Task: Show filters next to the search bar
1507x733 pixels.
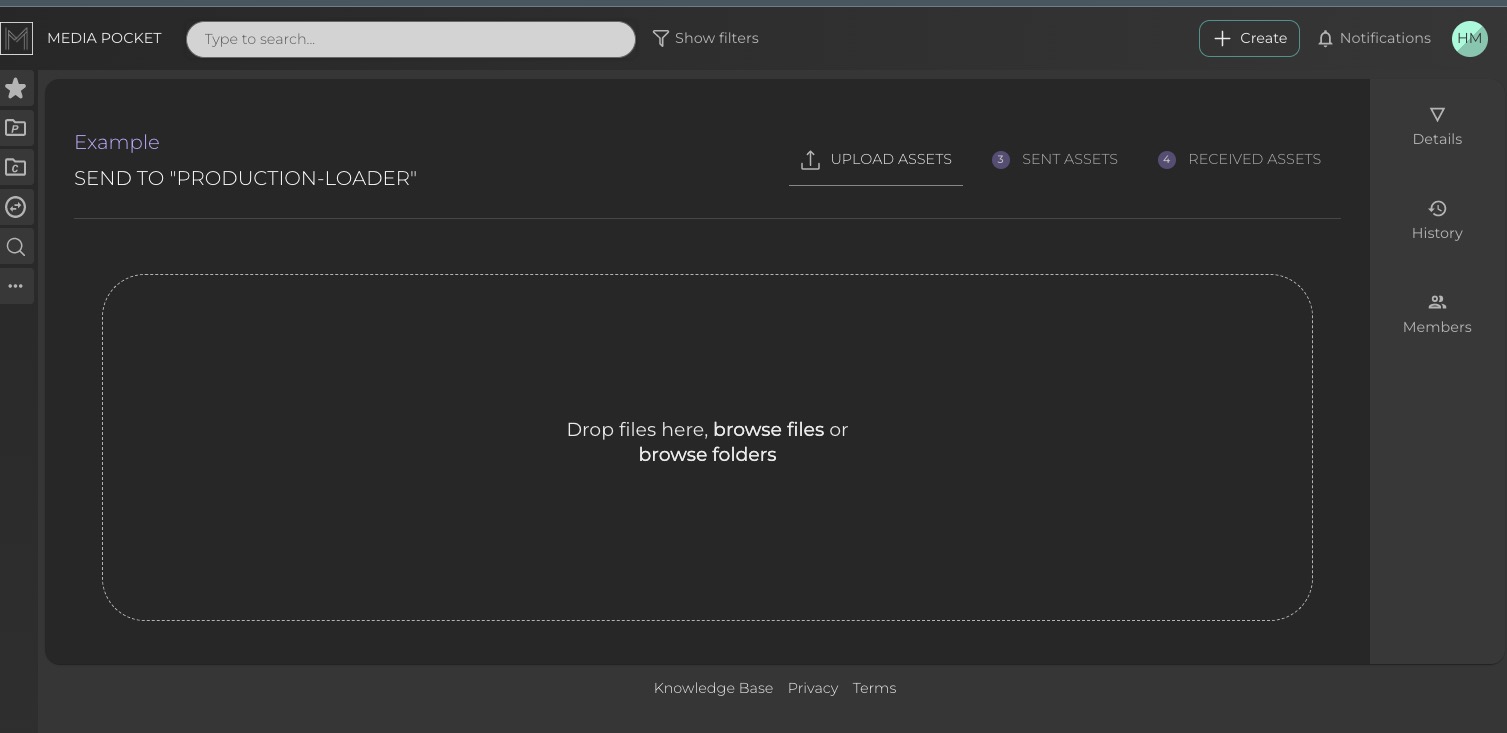Action: click(x=705, y=39)
